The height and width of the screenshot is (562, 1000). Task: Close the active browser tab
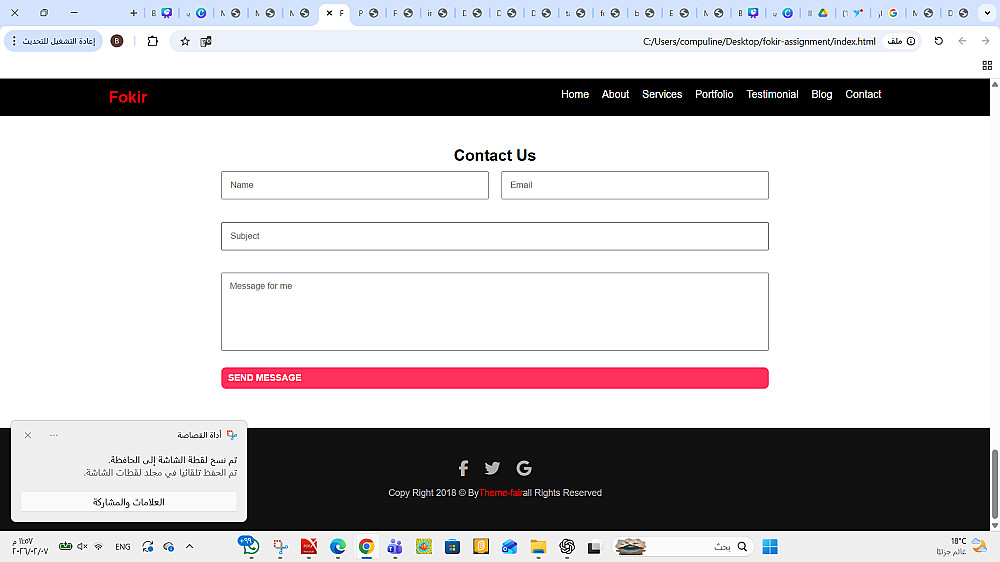point(329,13)
